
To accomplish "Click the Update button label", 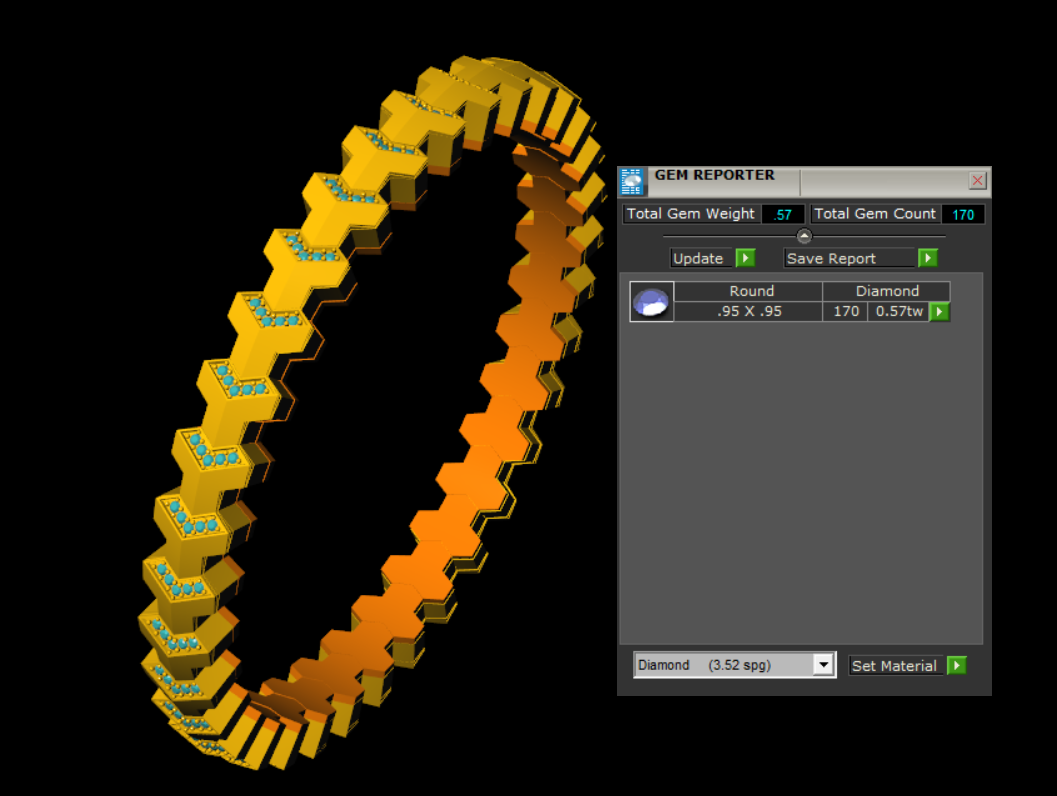I will 698,258.
